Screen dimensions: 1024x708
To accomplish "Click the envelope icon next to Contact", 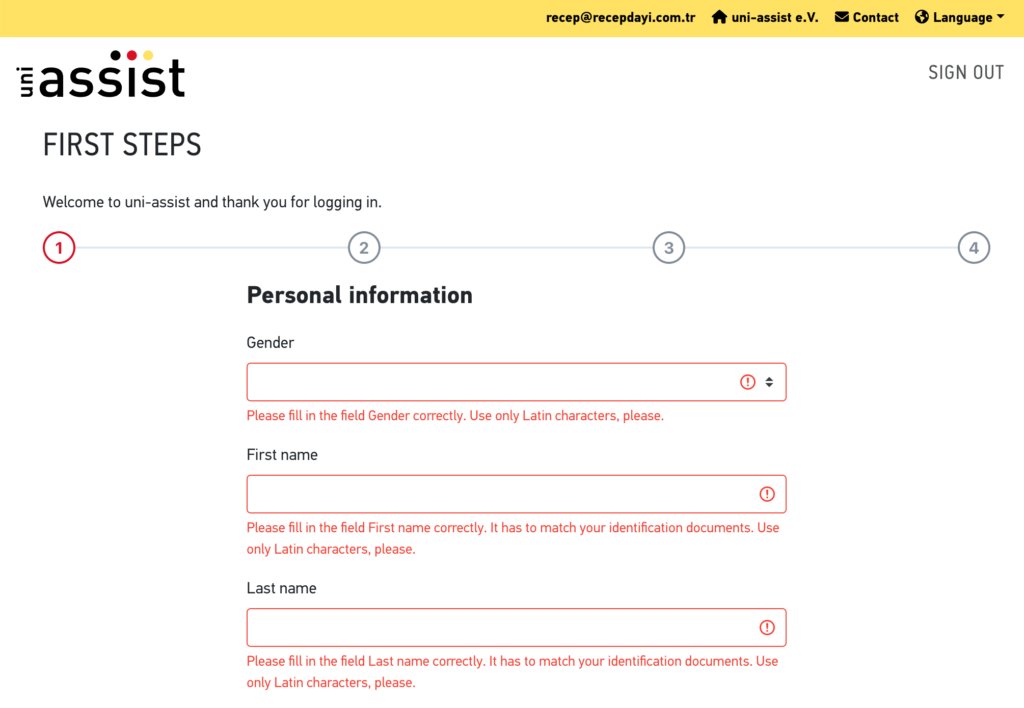I will (842, 17).
